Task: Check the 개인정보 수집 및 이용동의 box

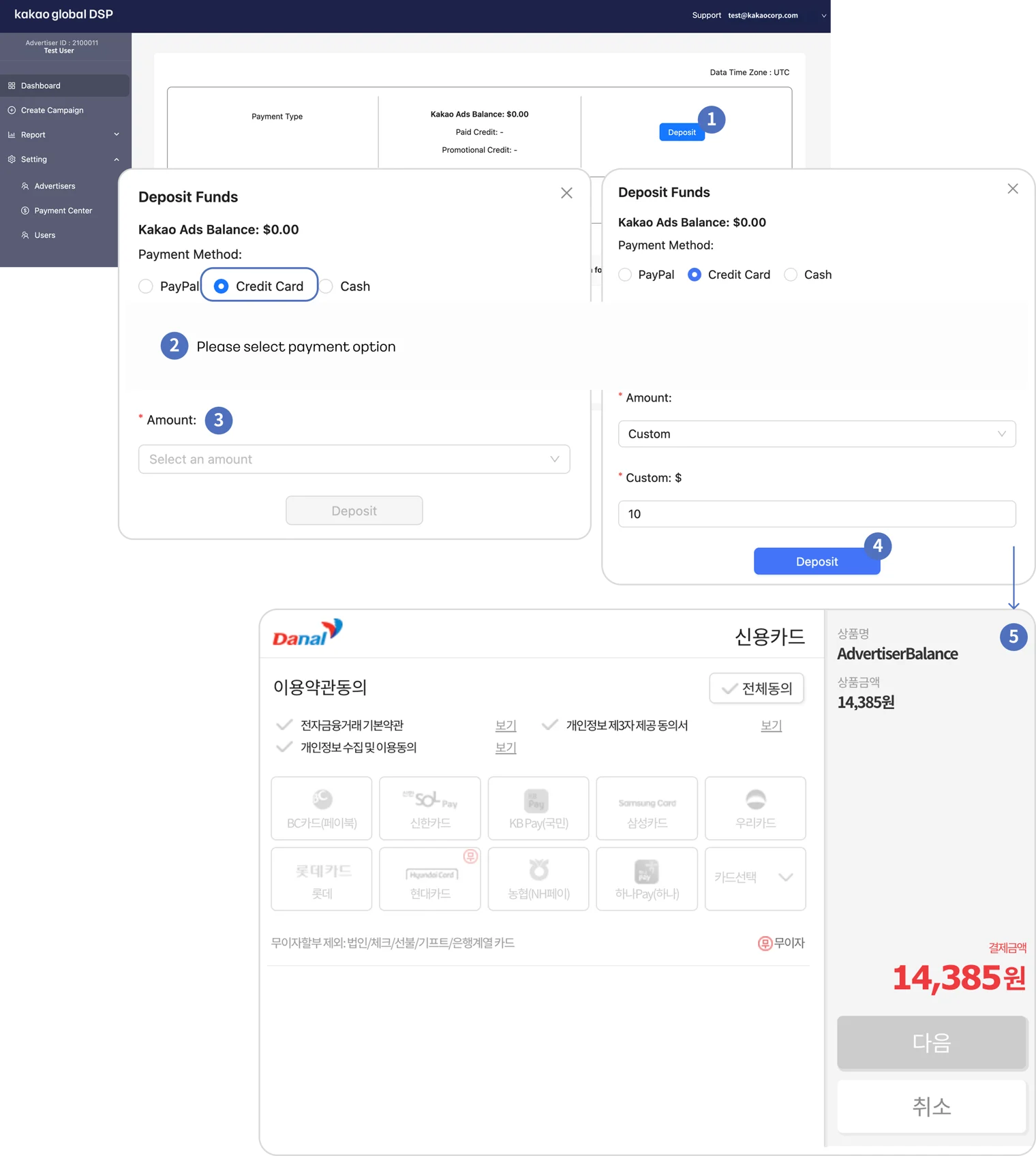Action: point(285,747)
